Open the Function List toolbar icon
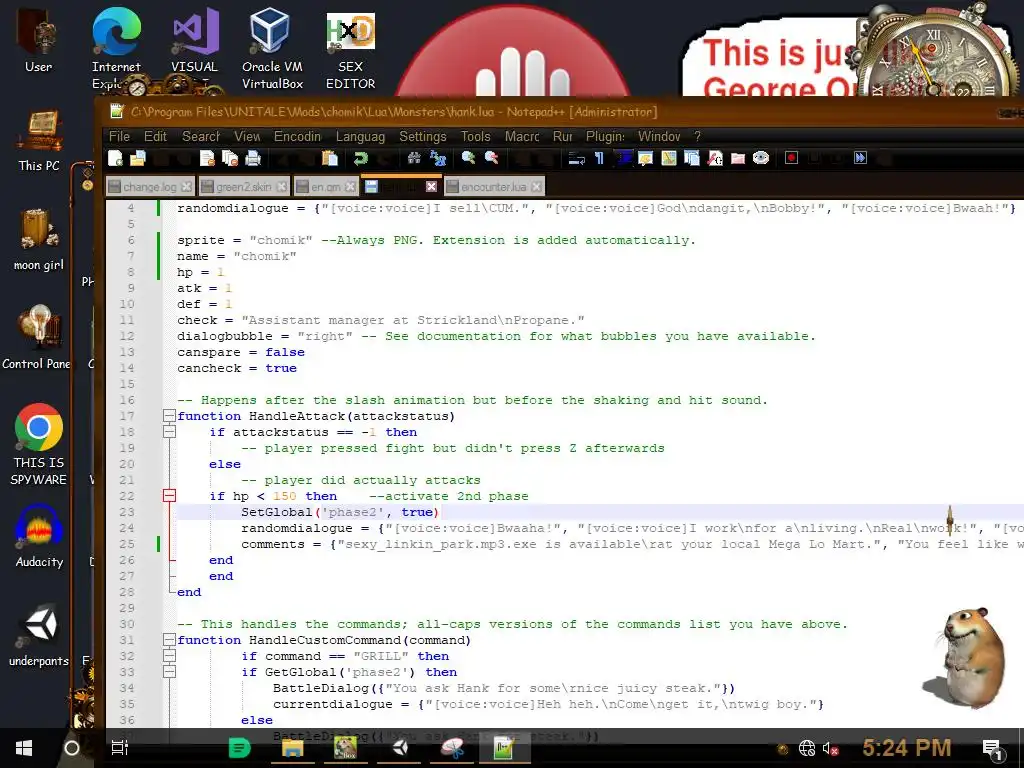The height and width of the screenshot is (768, 1024). click(715, 158)
